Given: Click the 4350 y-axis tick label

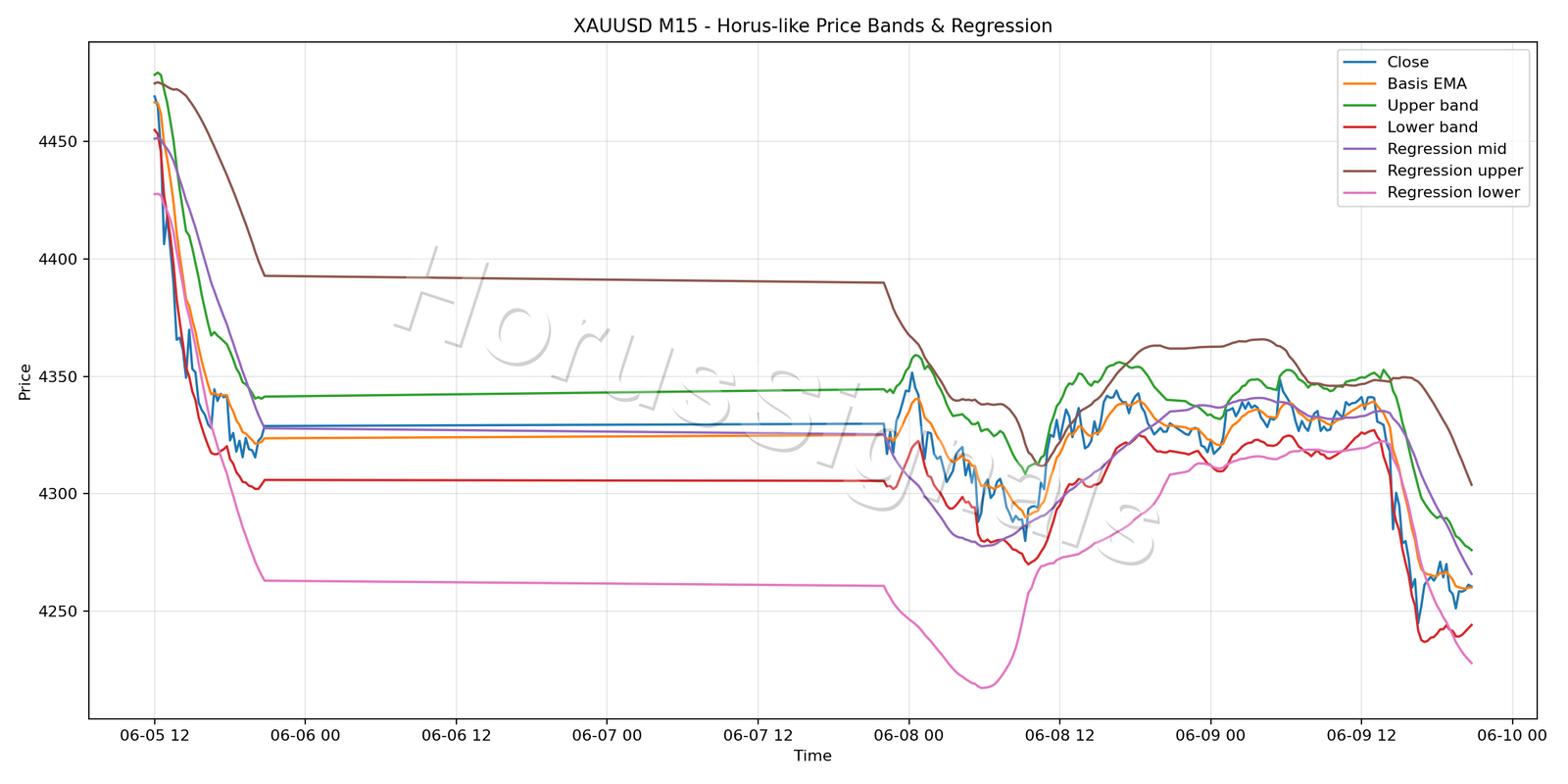Looking at the screenshot, I should [x=59, y=377].
